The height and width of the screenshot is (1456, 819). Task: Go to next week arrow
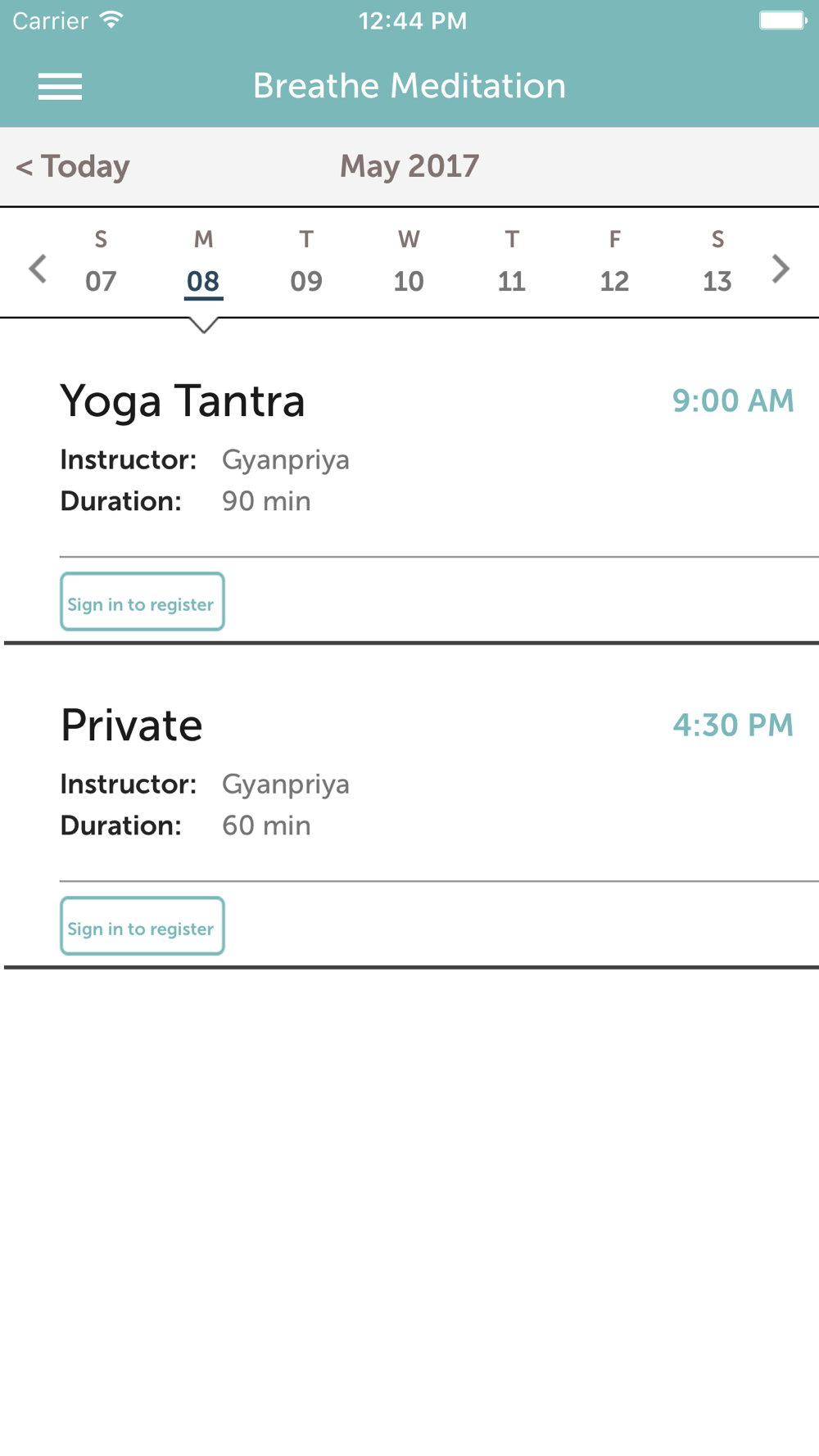point(781,269)
